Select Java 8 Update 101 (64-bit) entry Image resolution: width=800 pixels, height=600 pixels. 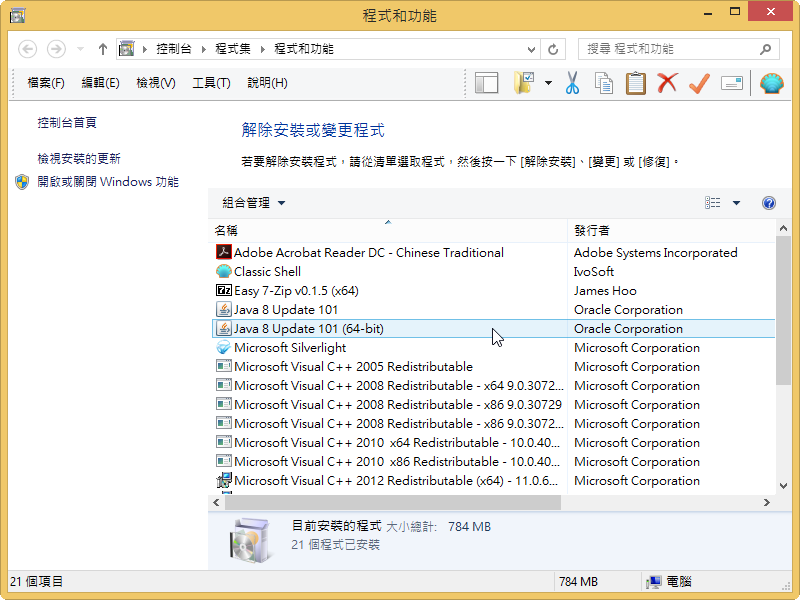click(x=493, y=329)
